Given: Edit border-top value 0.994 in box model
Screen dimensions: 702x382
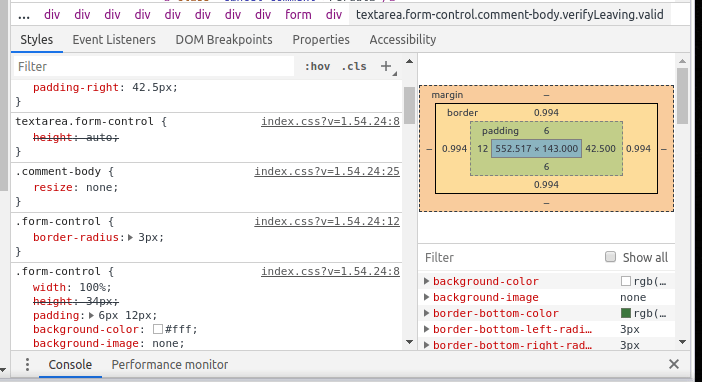Looking at the screenshot, I should pos(546,113).
